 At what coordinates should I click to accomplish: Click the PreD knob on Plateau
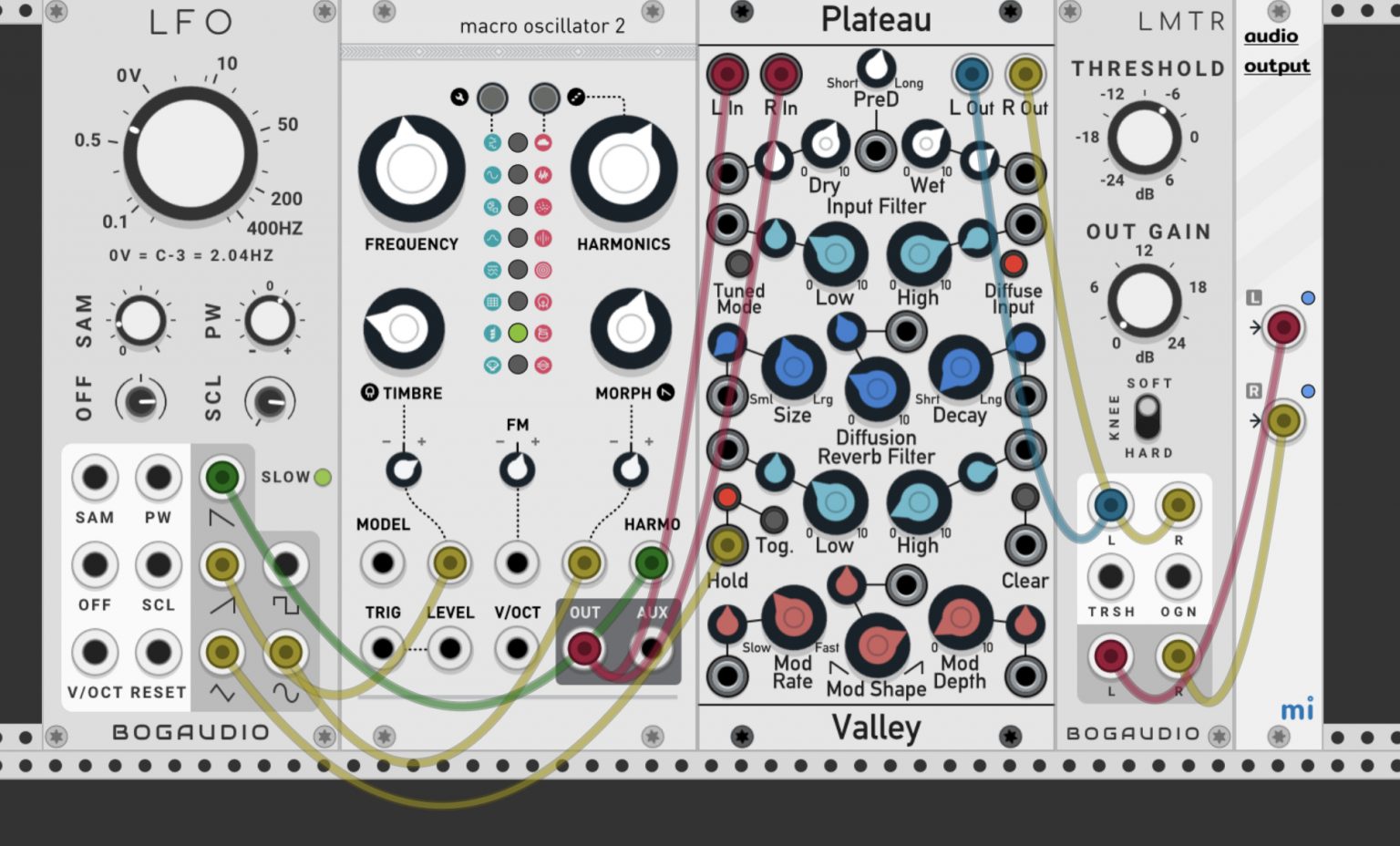pyautogui.click(x=876, y=67)
